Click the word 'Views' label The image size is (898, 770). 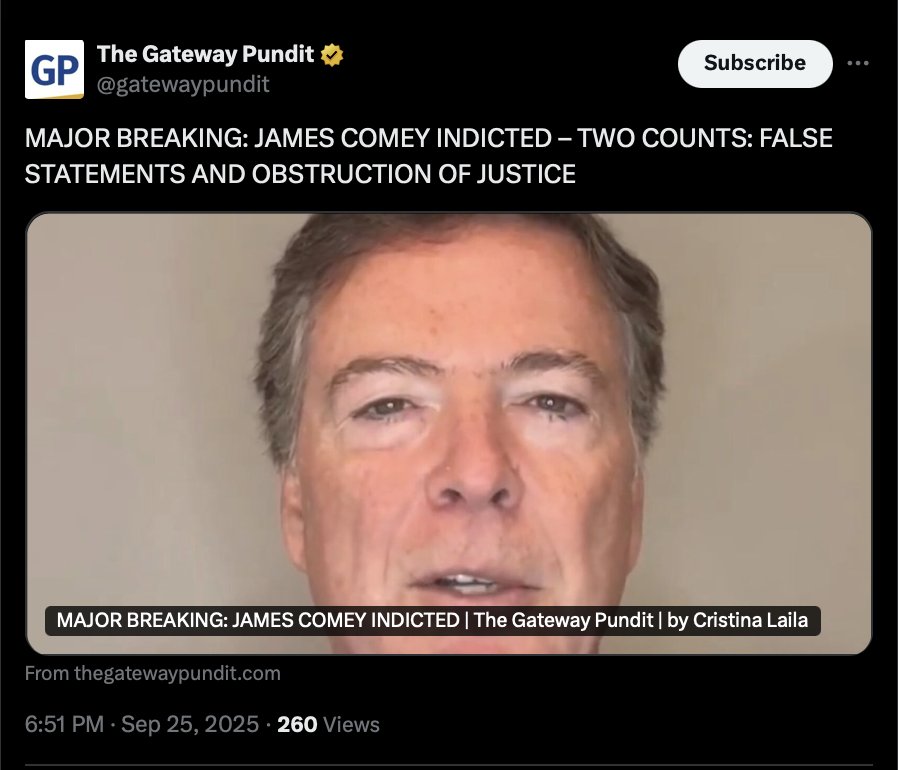point(351,725)
